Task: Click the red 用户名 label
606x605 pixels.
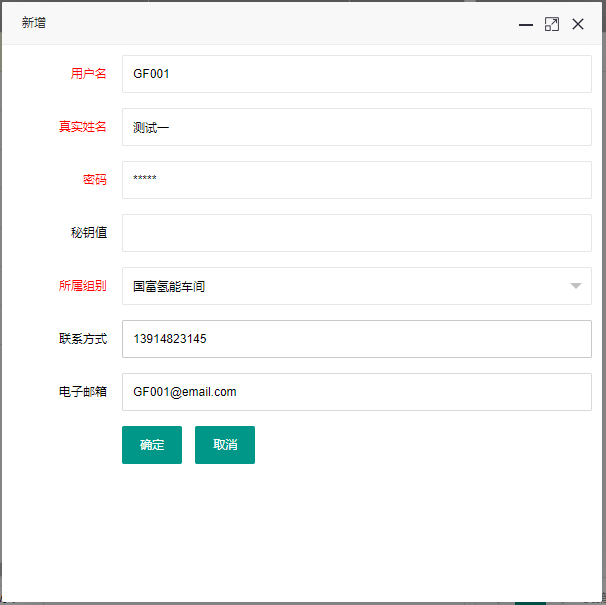Action: [x=89, y=73]
